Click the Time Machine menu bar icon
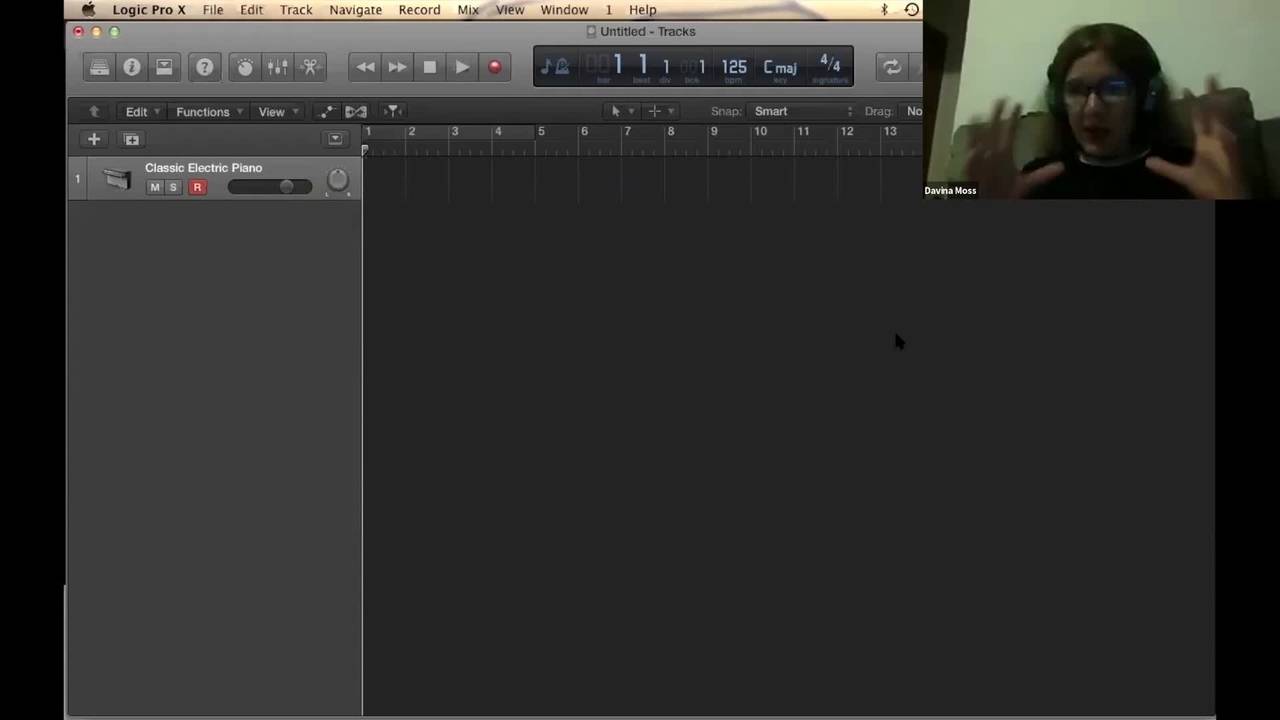The width and height of the screenshot is (1280, 720). click(911, 10)
